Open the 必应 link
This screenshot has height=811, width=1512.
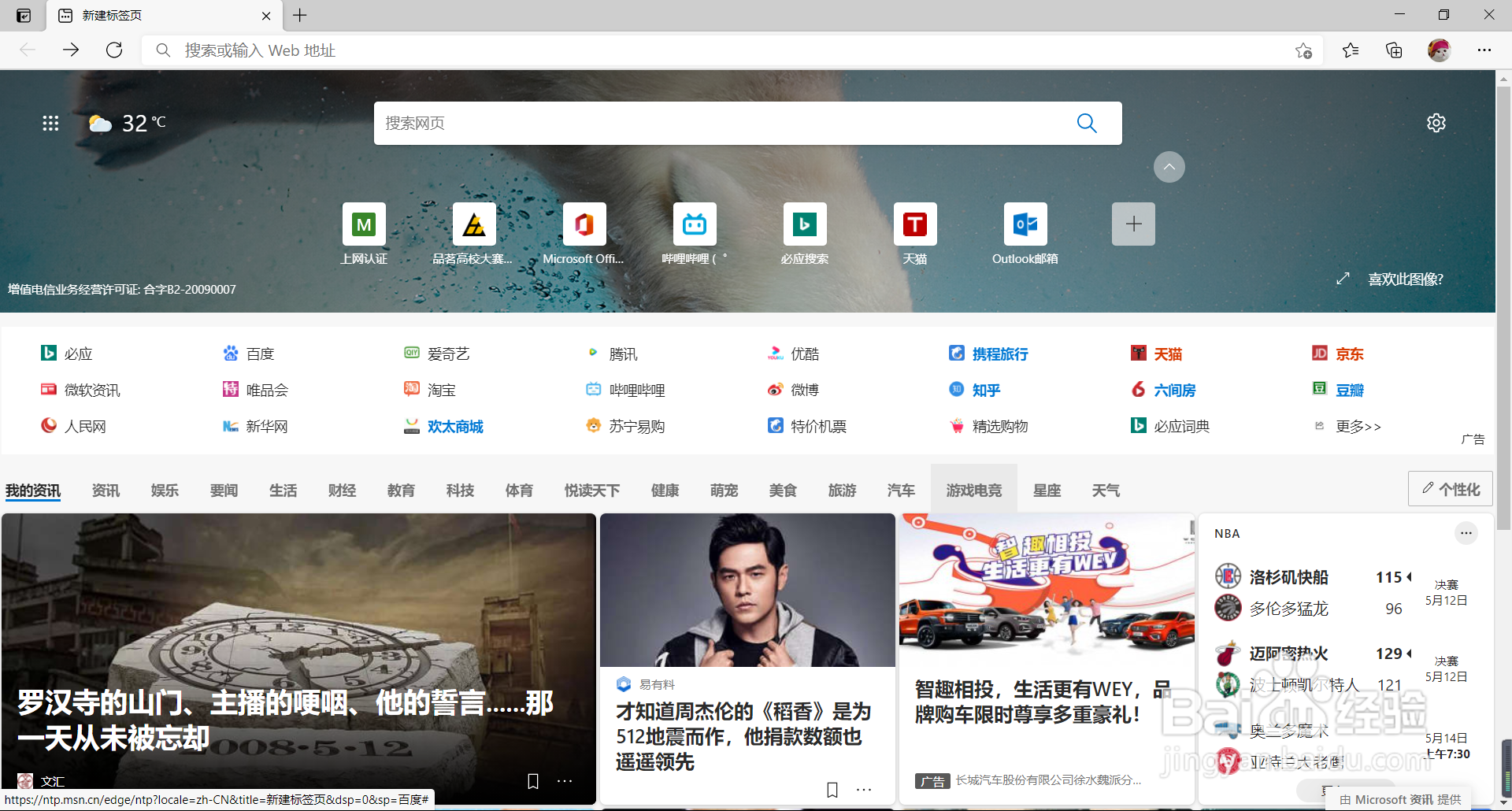[67, 354]
